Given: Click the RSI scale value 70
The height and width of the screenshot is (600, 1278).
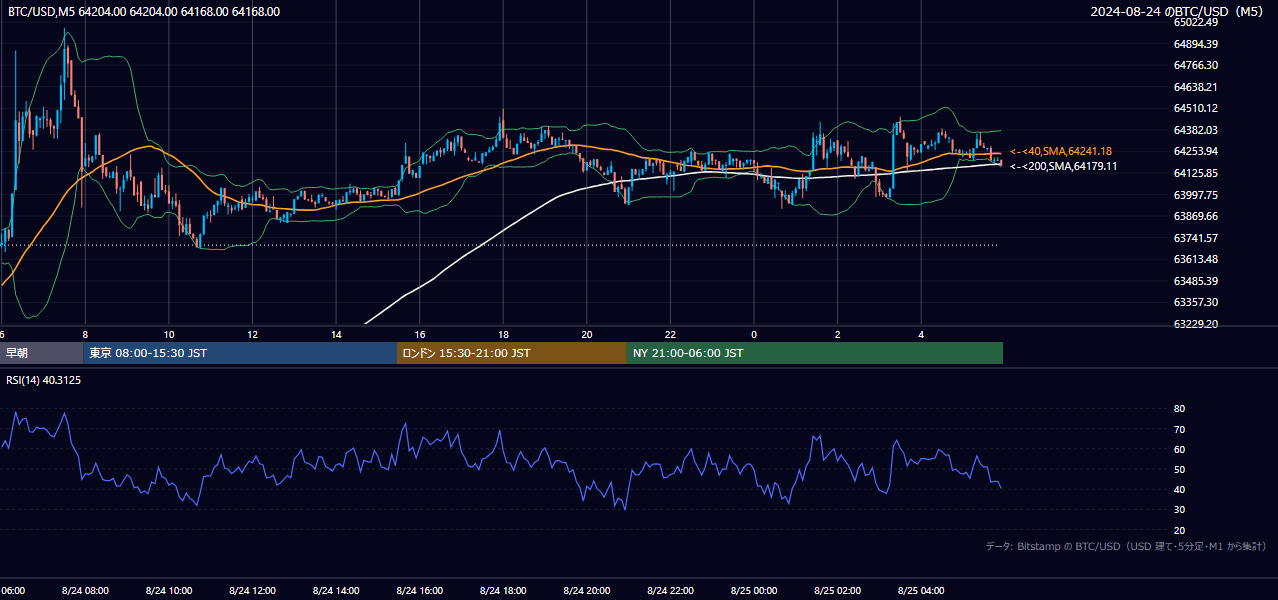Looking at the screenshot, I should coord(1180,429).
